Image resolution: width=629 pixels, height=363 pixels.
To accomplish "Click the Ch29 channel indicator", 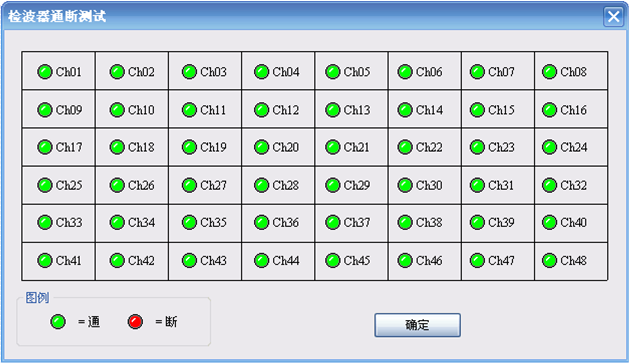I will [333, 185].
